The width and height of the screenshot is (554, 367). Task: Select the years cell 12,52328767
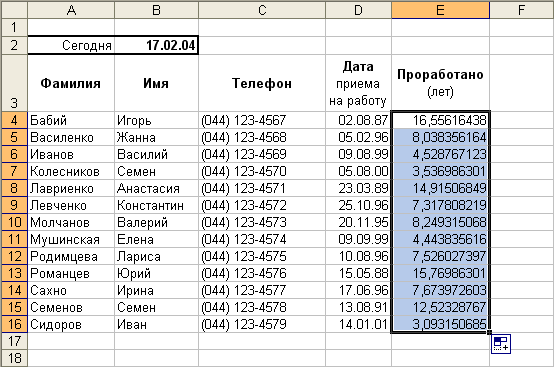(x=440, y=307)
